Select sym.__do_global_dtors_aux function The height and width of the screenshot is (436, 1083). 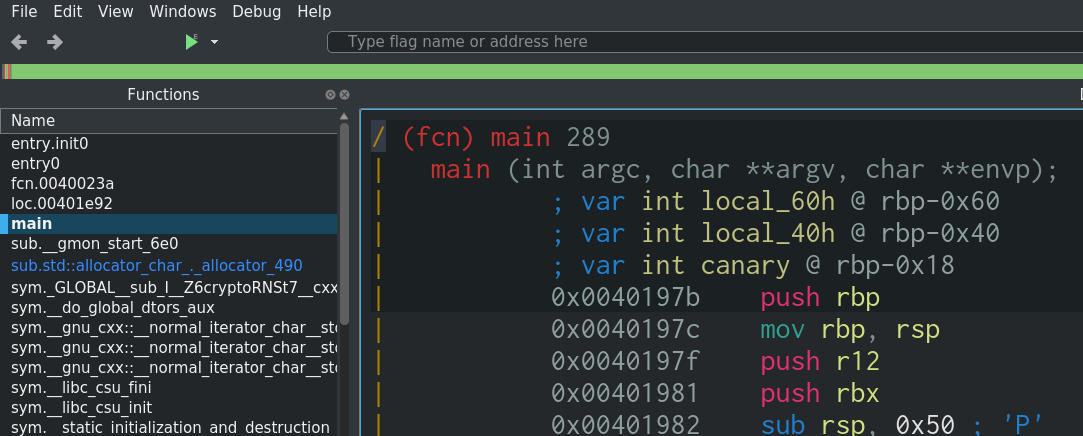[169, 307]
